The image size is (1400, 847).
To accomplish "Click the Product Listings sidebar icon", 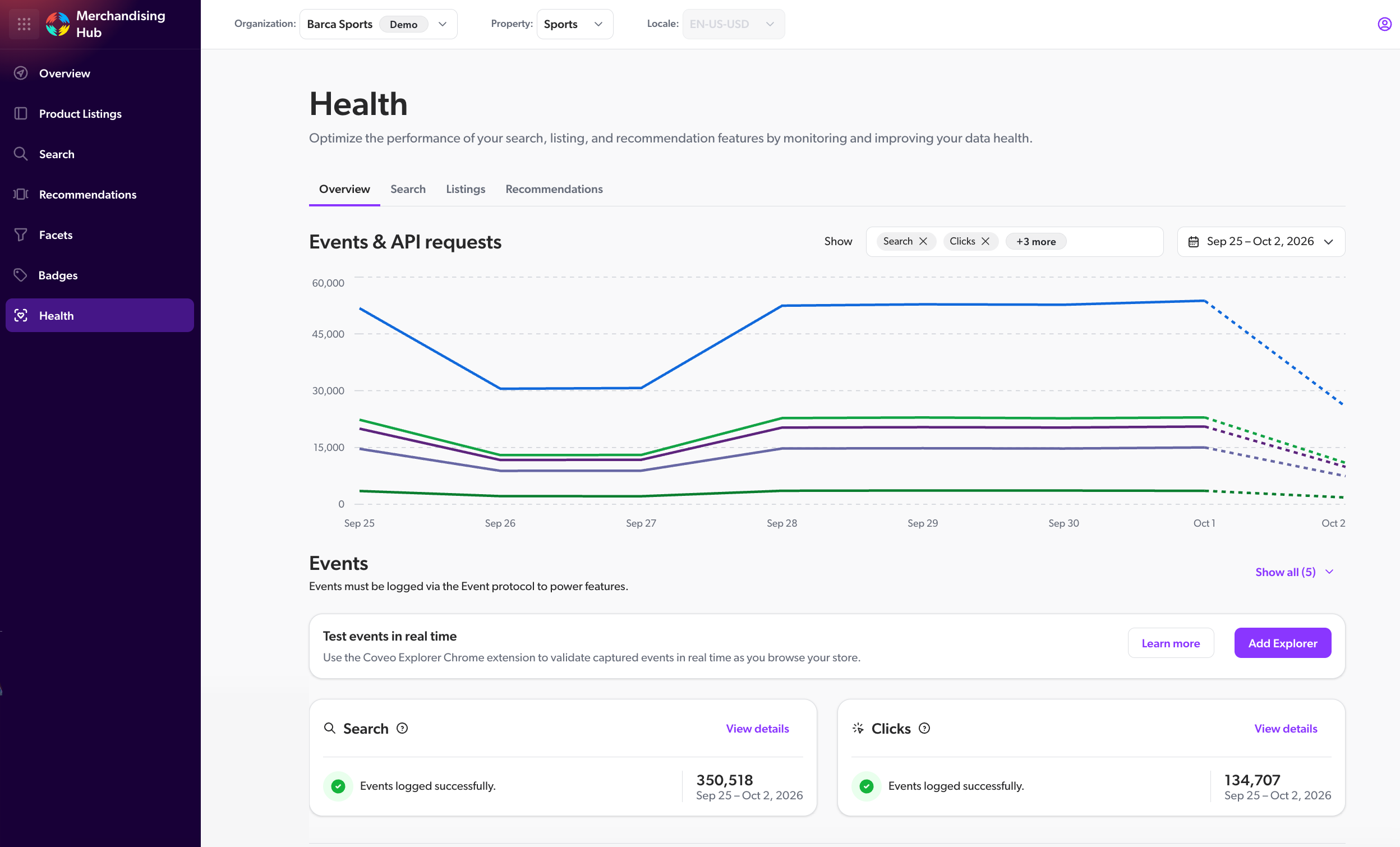I will coord(21,114).
